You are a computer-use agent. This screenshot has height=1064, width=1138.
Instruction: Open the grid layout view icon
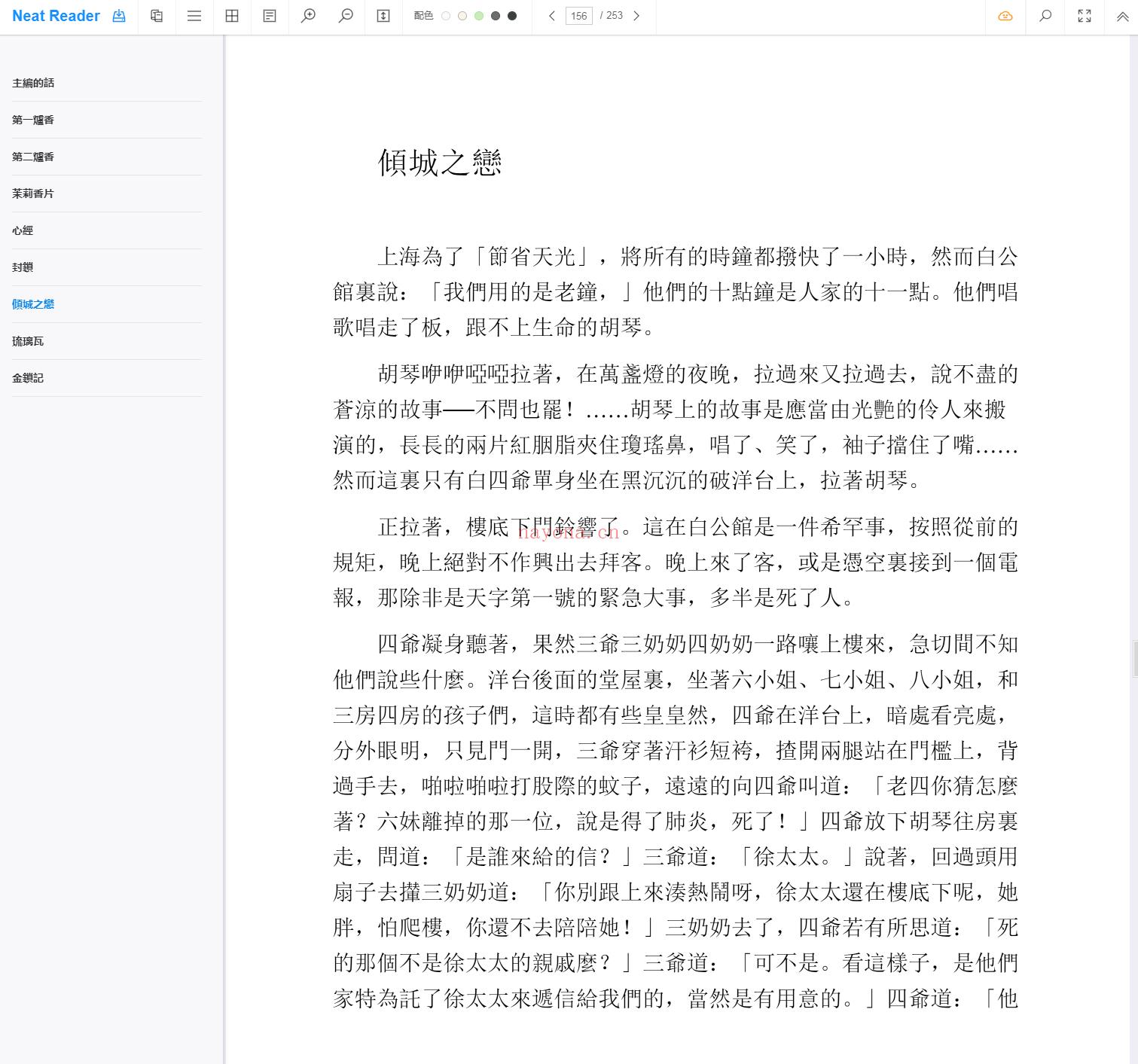232,16
